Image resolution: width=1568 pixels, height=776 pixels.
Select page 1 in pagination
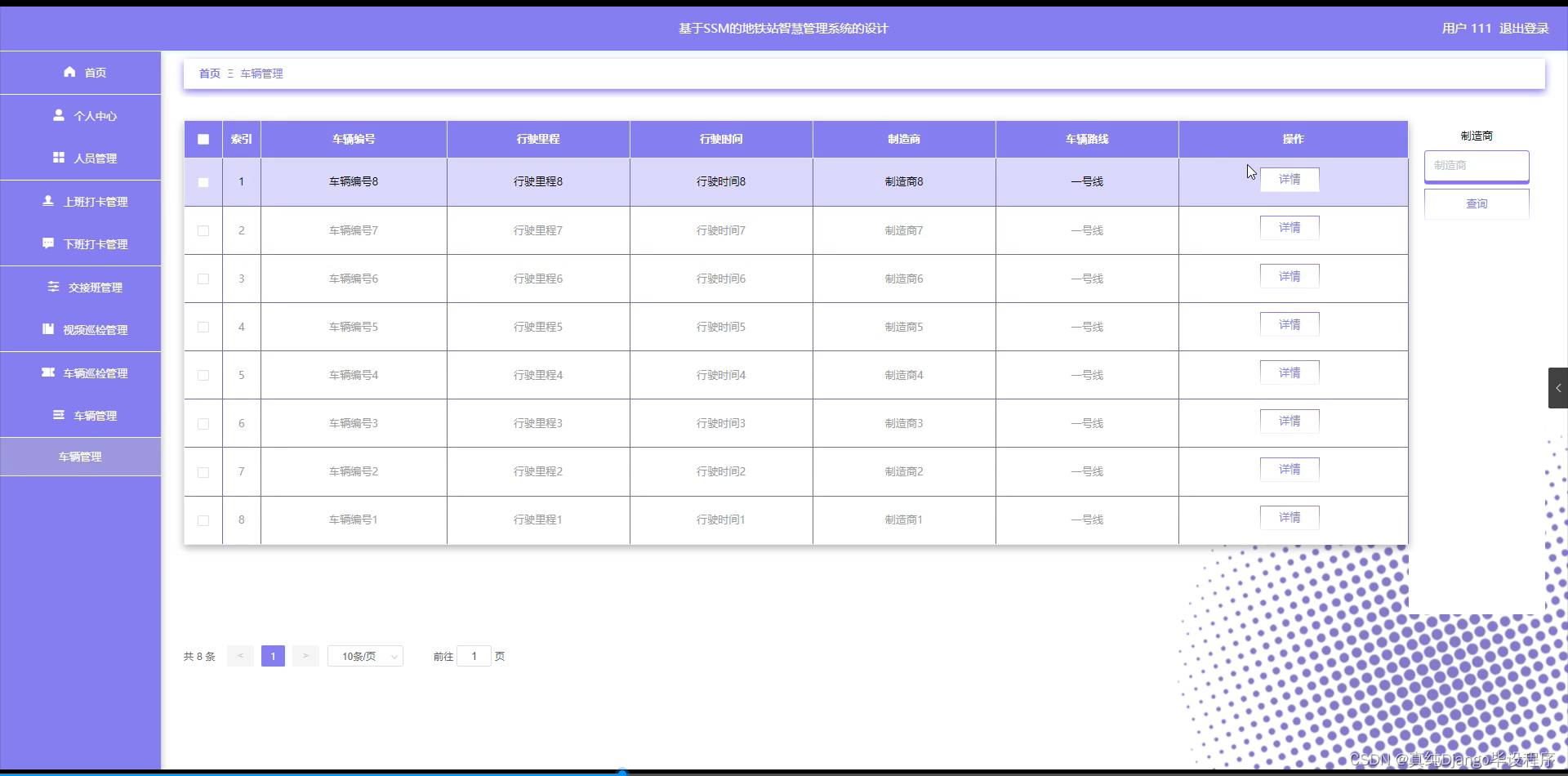pos(273,656)
